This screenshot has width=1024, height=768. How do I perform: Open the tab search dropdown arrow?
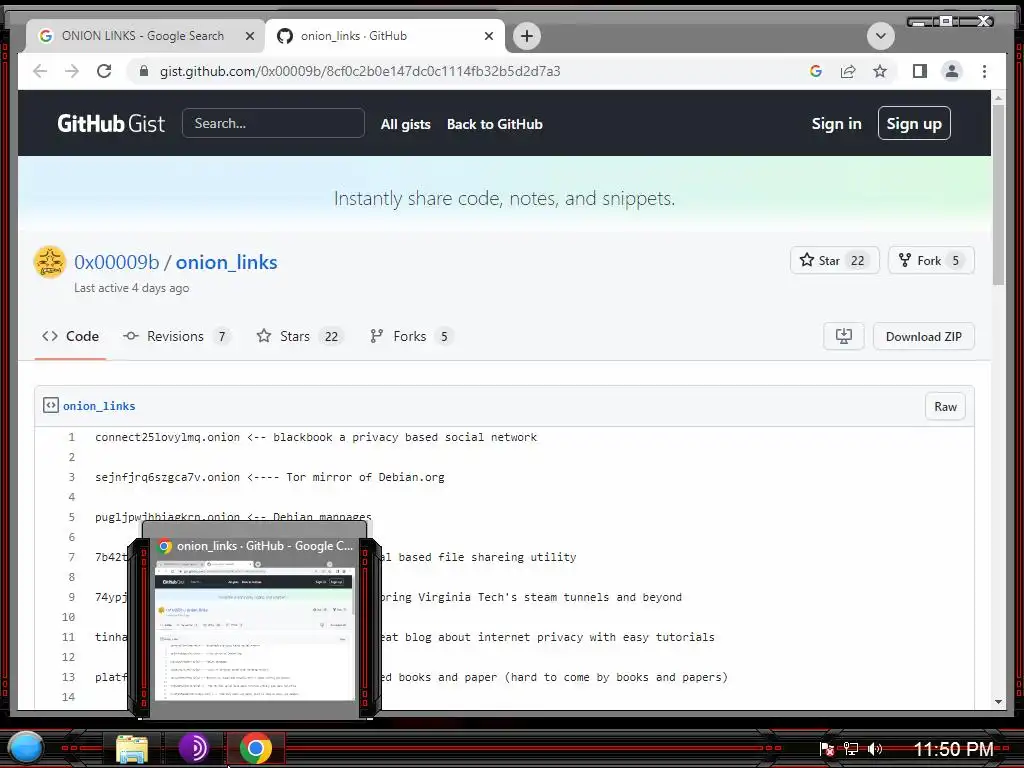click(x=880, y=36)
